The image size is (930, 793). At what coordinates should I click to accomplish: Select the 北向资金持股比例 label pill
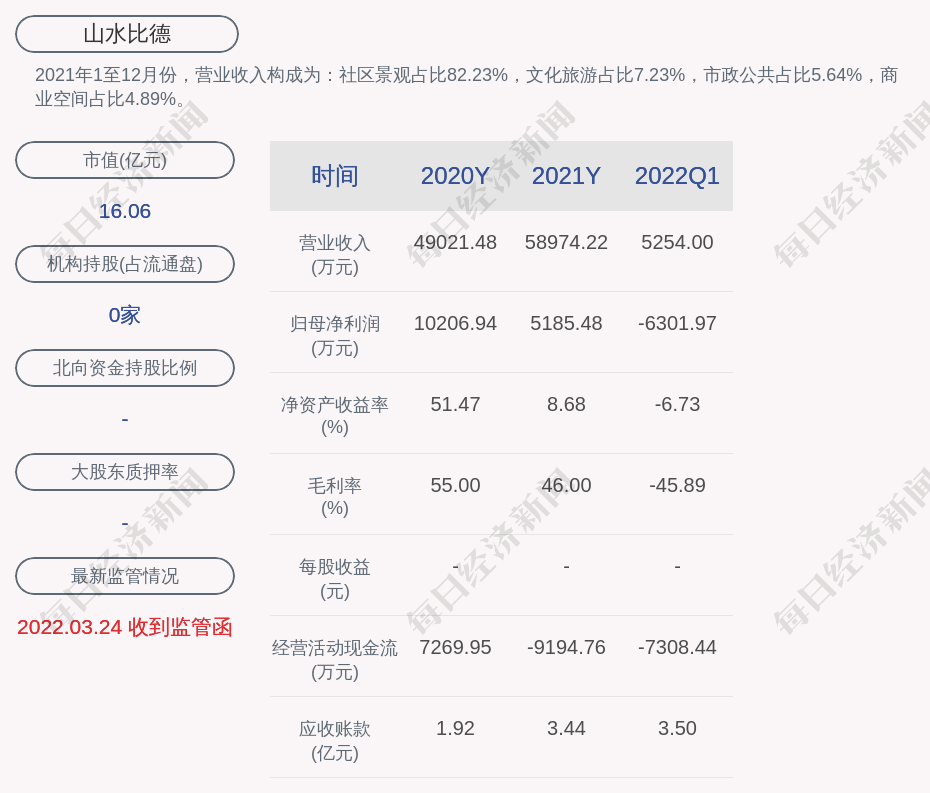point(125,368)
